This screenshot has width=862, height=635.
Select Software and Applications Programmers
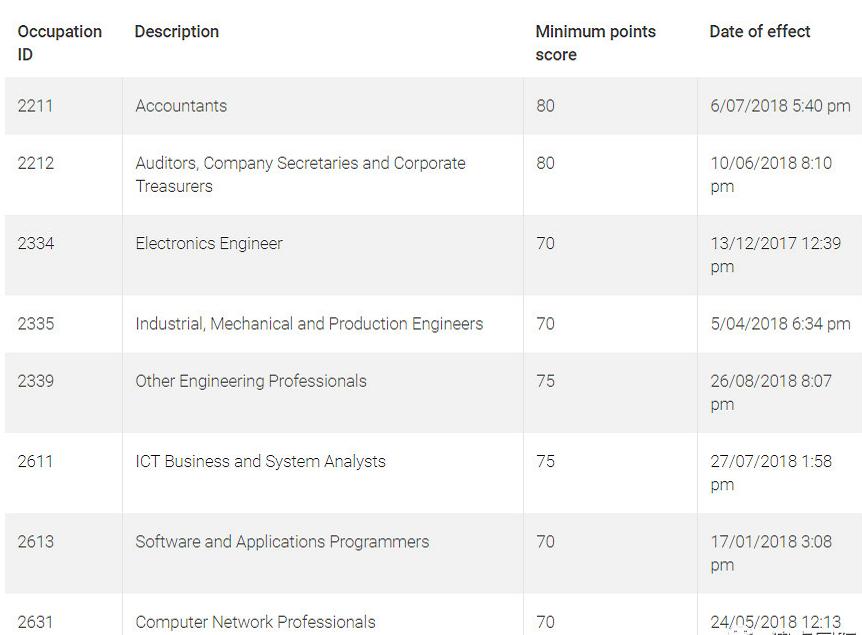click(282, 542)
